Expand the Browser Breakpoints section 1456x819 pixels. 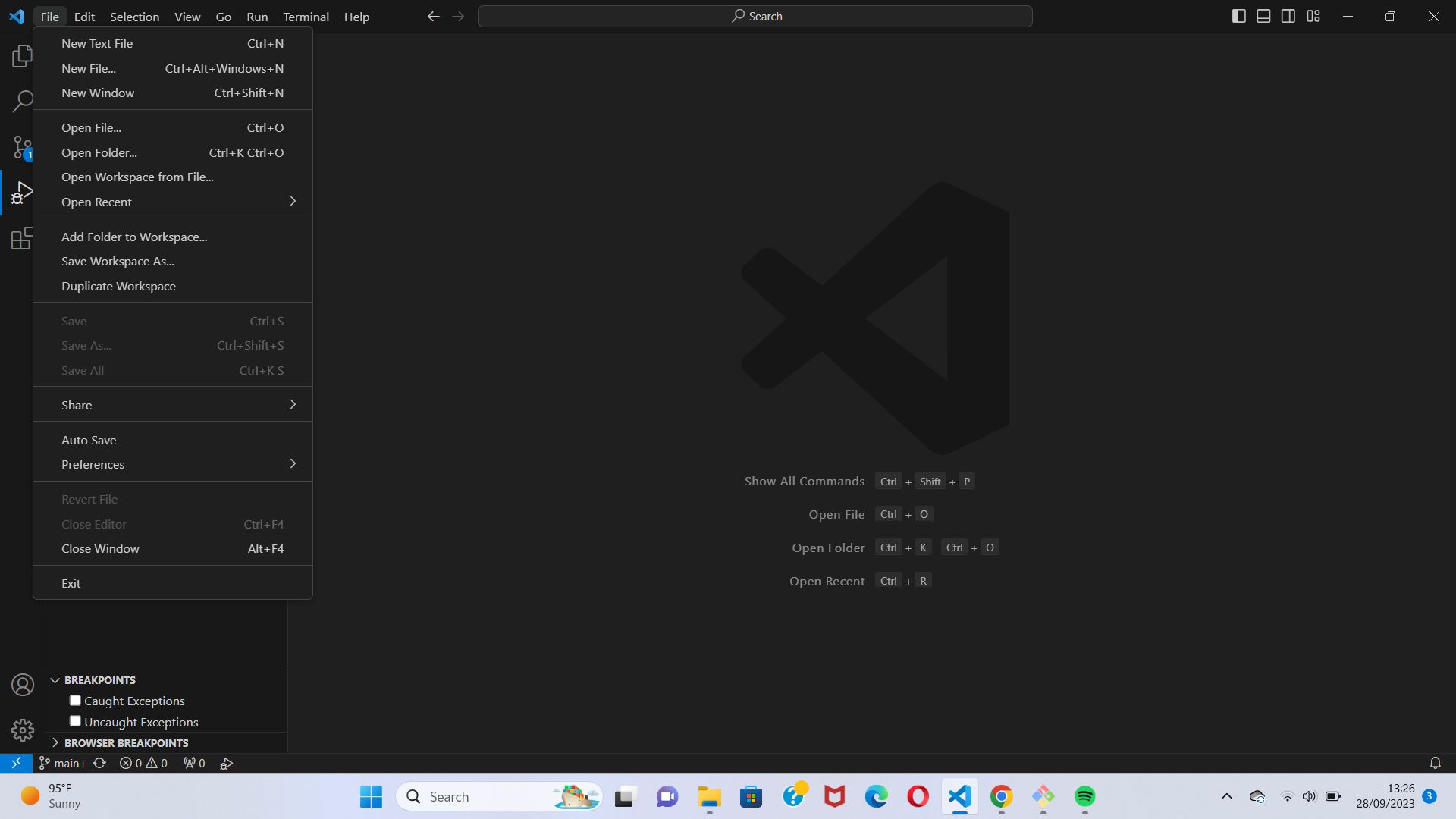point(55,743)
